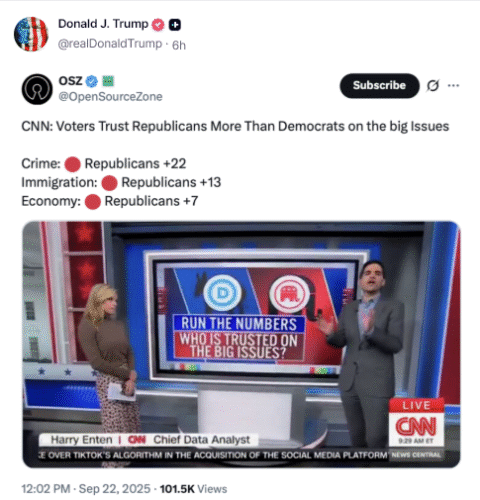The width and height of the screenshot is (480, 500).
Task: Open the @realDonaldTrump handle link
Action: point(110,44)
